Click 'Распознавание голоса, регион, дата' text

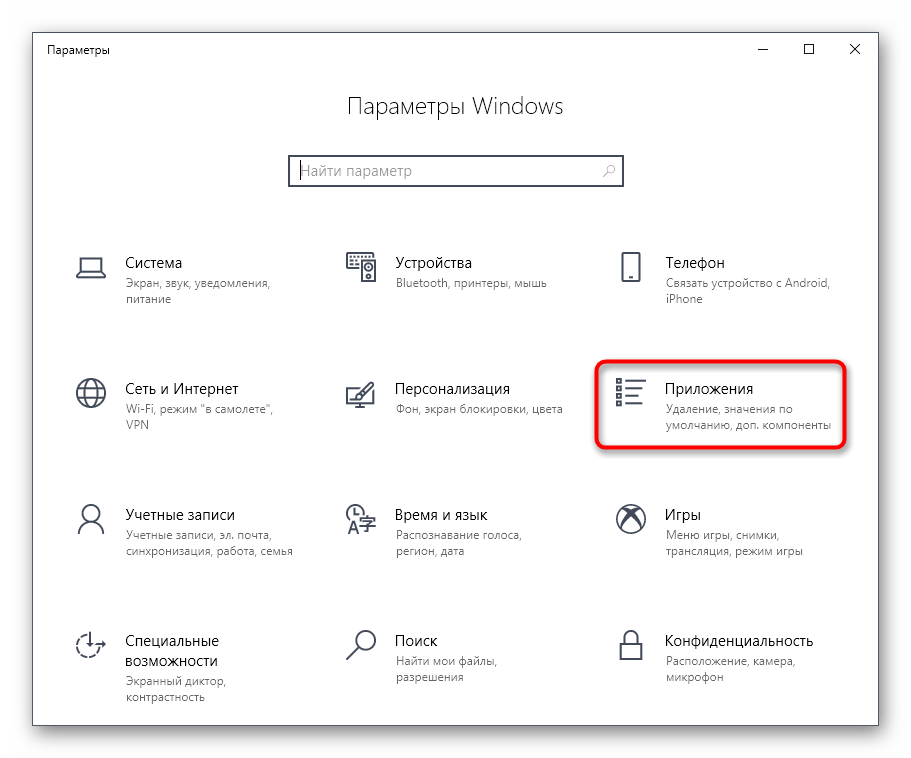tap(459, 543)
